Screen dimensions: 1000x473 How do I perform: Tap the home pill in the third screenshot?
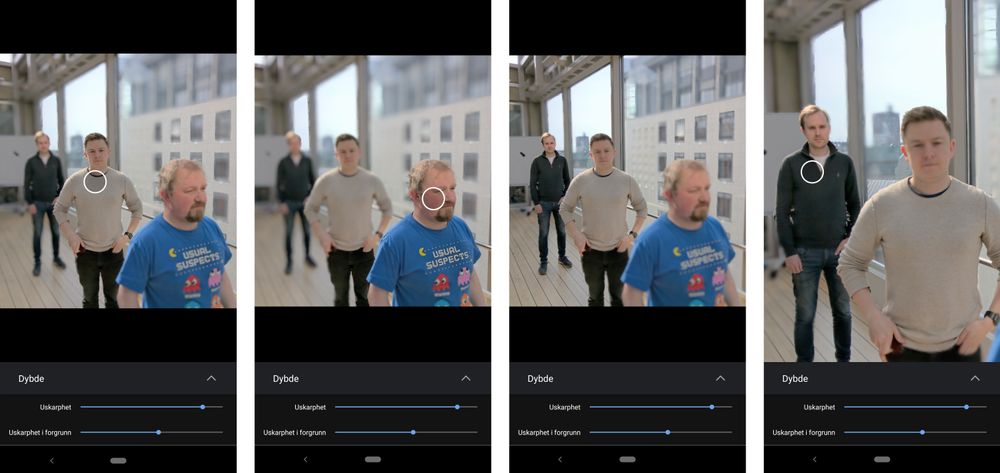tap(628, 460)
